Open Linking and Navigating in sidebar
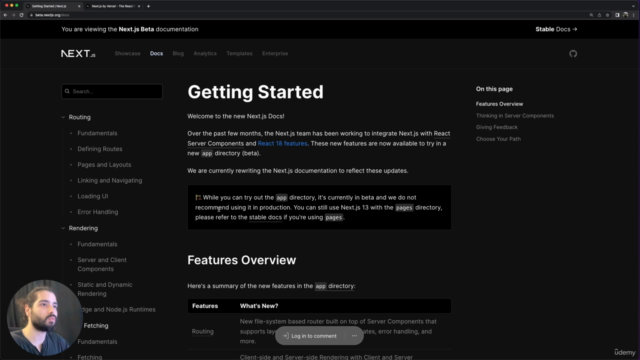 click(x=110, y=180)
